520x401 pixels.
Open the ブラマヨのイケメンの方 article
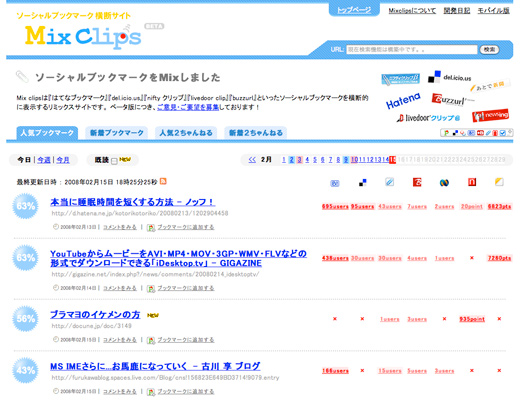(x=95, y=314)
